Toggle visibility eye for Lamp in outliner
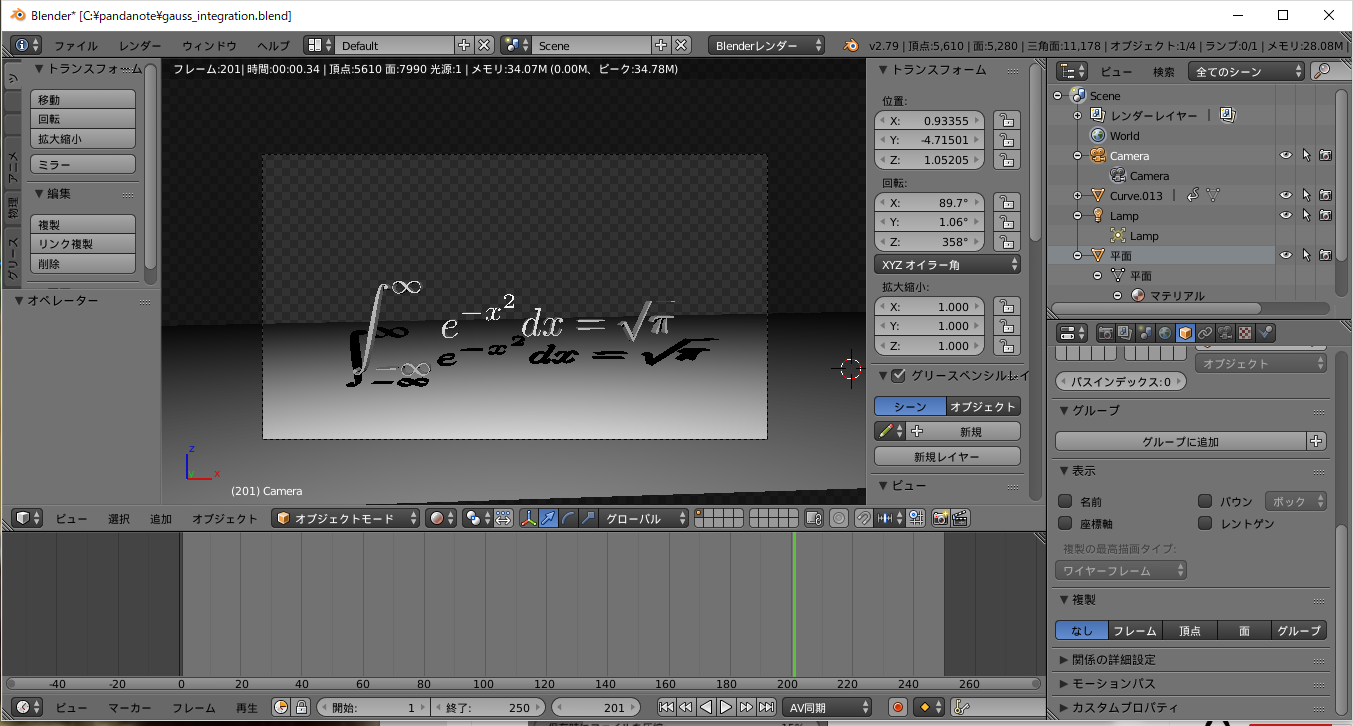 click(1286, 216)
